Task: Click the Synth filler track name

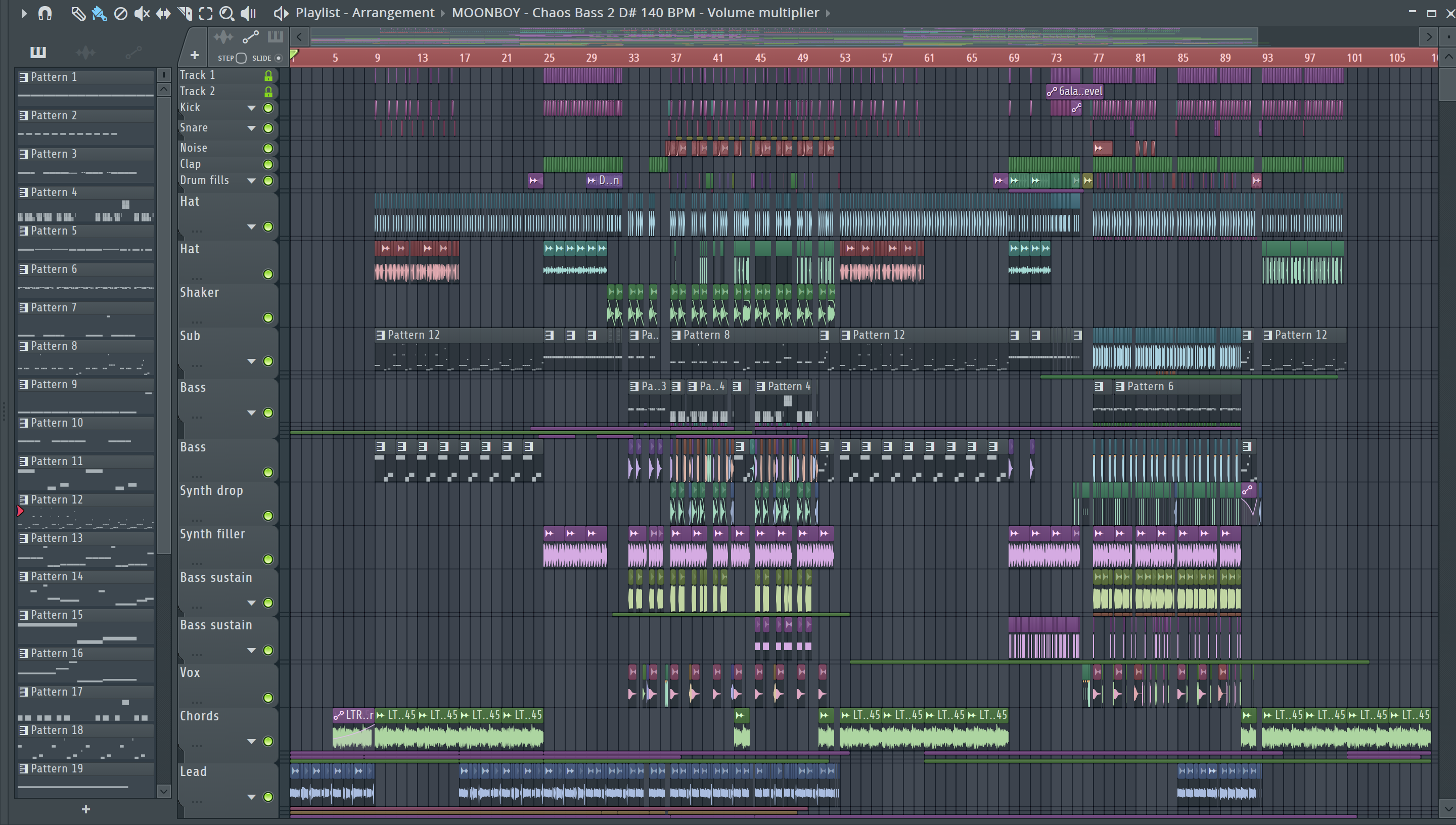Action: click(212, 534)
